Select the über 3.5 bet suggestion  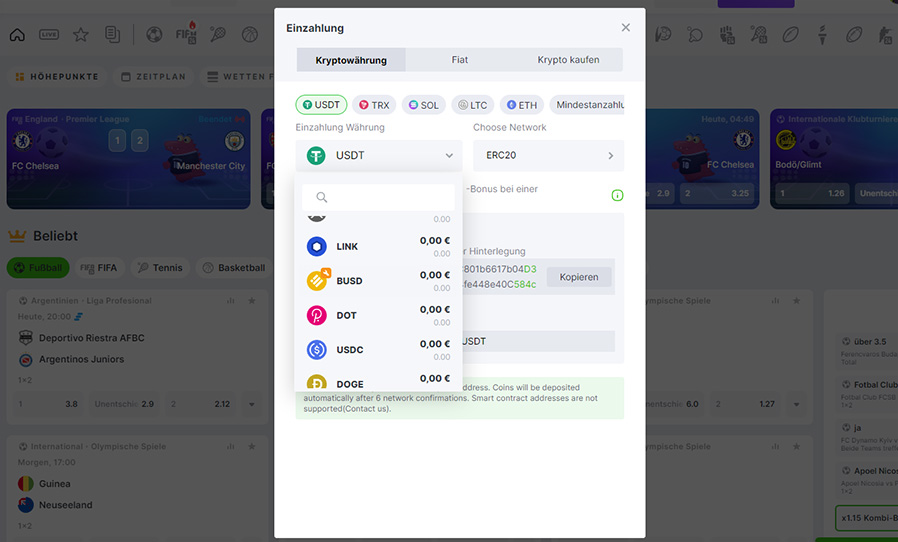point(869,351)
